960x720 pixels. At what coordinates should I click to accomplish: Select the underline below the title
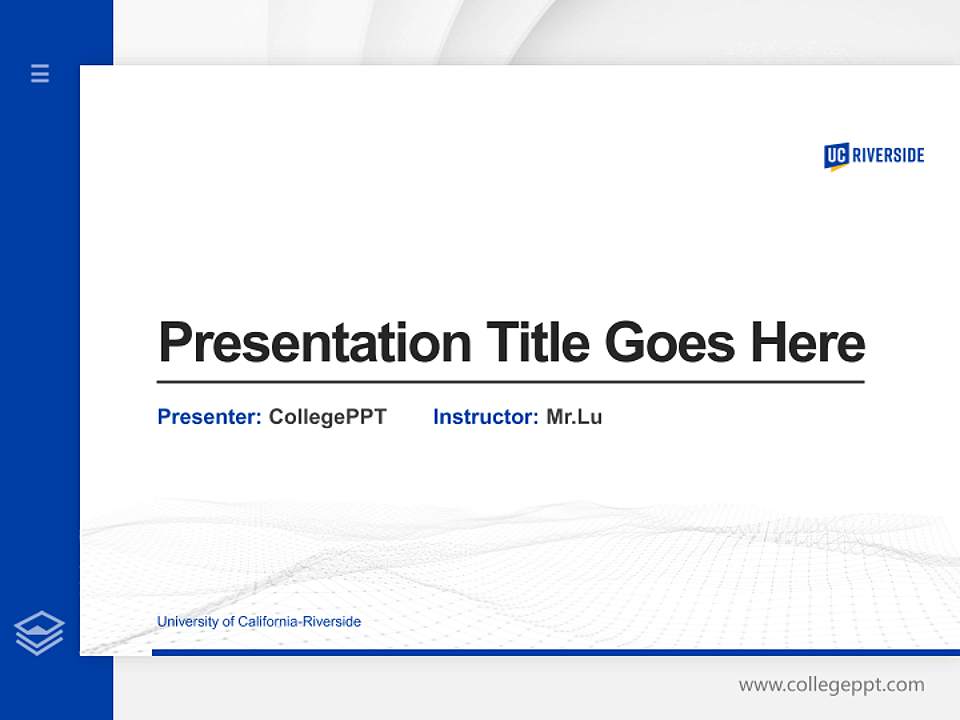[512, 380]
